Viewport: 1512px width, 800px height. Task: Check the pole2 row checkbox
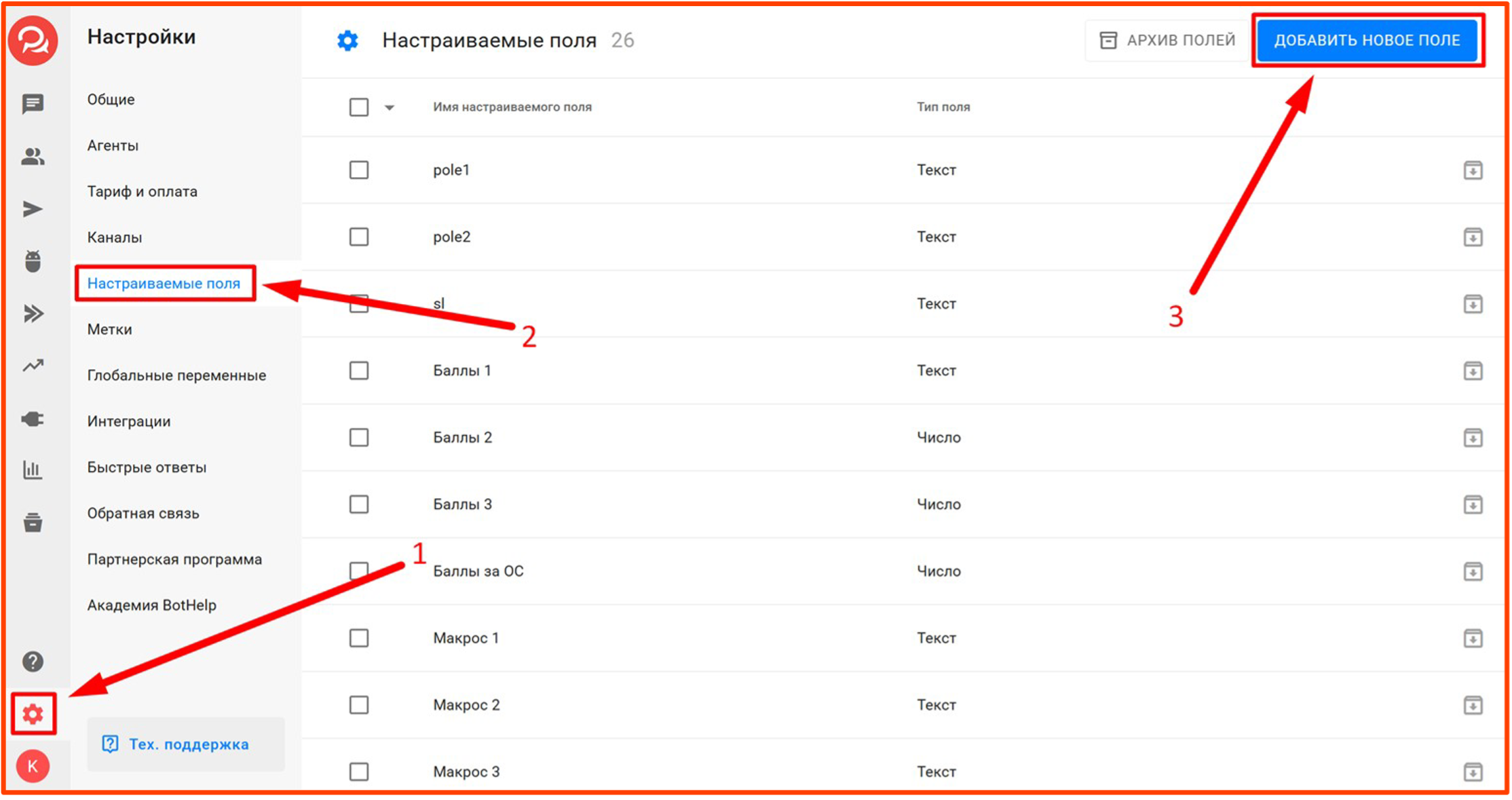[x=359, y=237]
